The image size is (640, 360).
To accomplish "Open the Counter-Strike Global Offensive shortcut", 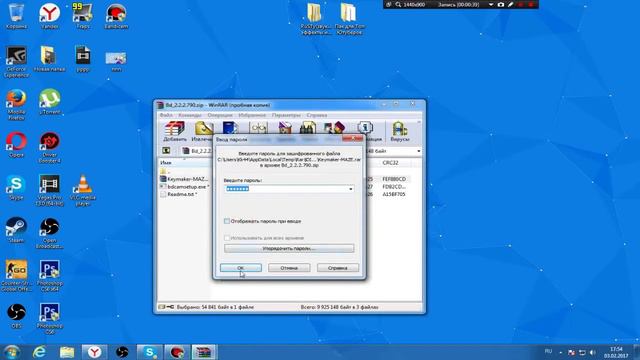I will [x=16, y=276].
